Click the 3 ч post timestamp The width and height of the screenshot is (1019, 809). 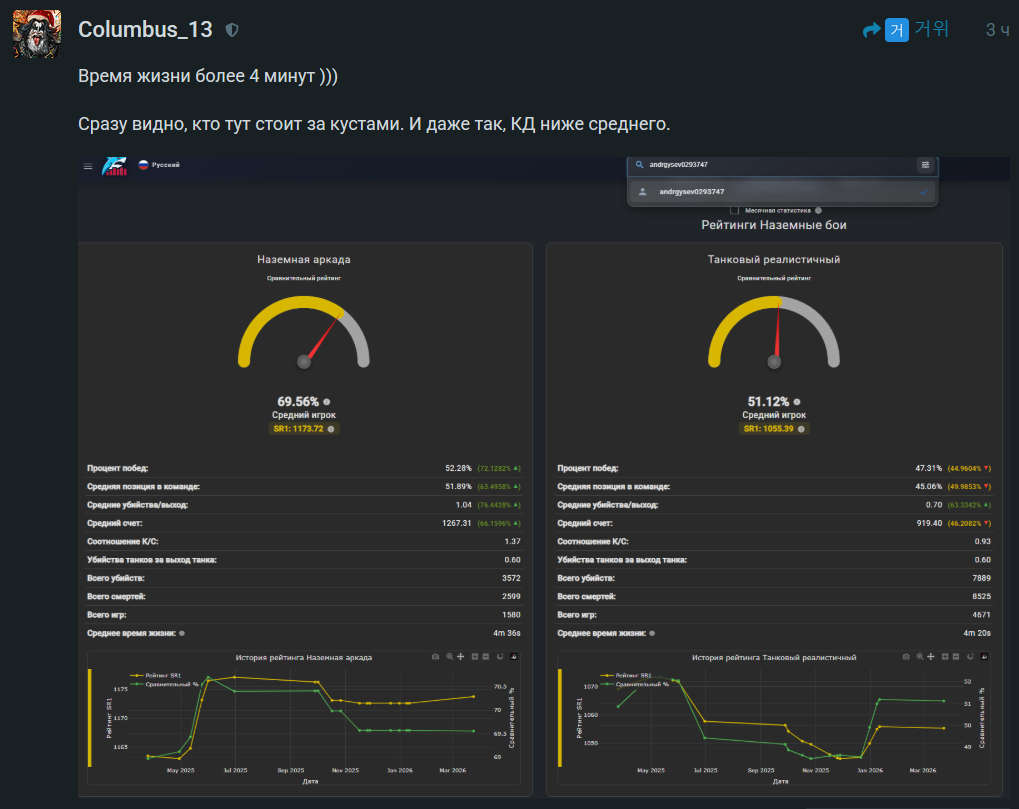pos(996,30)
